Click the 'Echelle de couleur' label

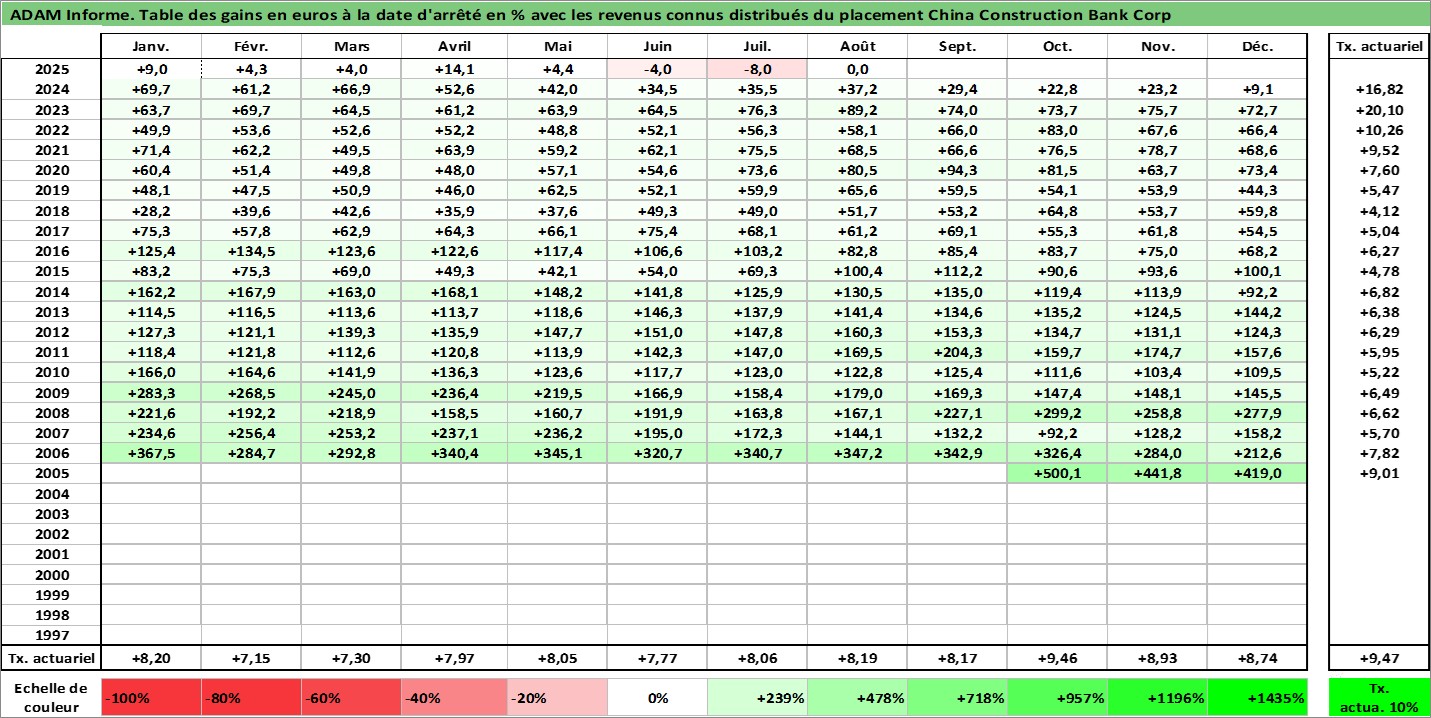(x=51, y=698)
